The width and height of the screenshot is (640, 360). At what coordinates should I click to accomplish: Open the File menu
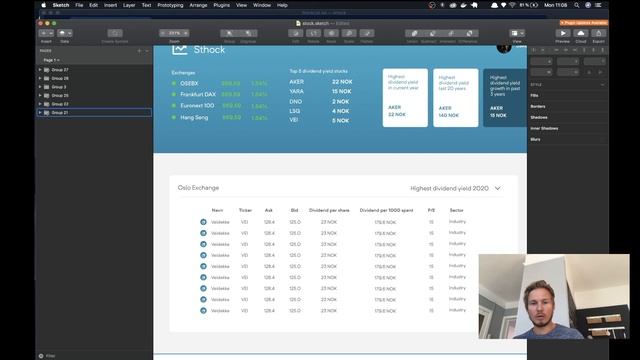pyautogui.click(x=79, y=5)
